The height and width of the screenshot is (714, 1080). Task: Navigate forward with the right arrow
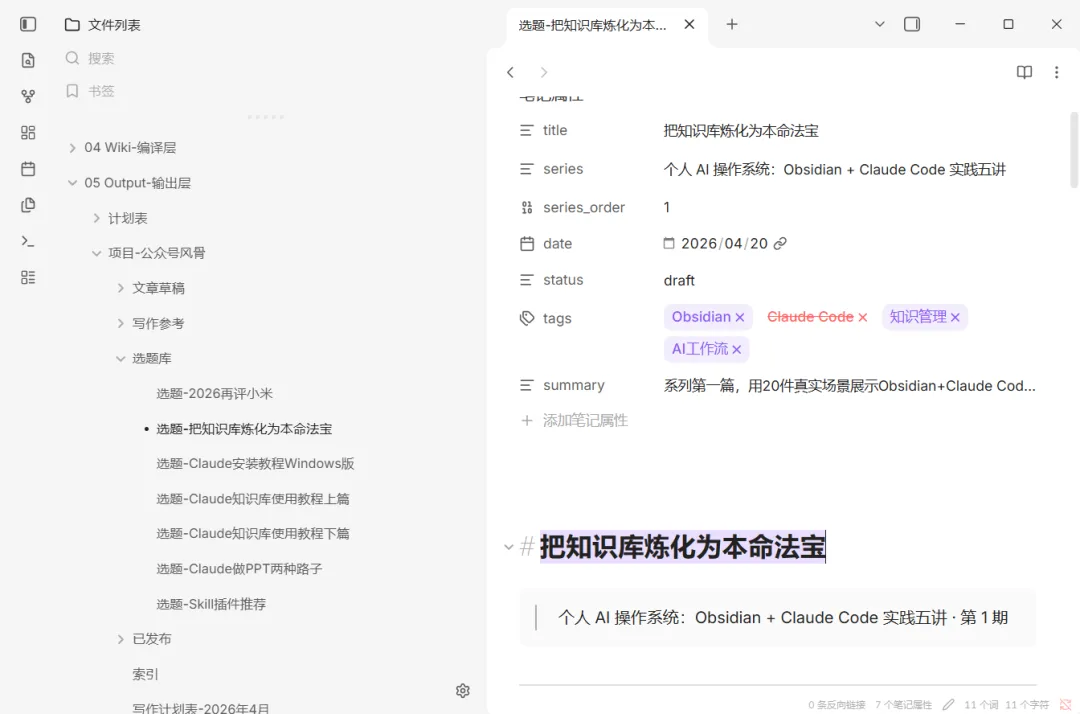pos(543,72)
